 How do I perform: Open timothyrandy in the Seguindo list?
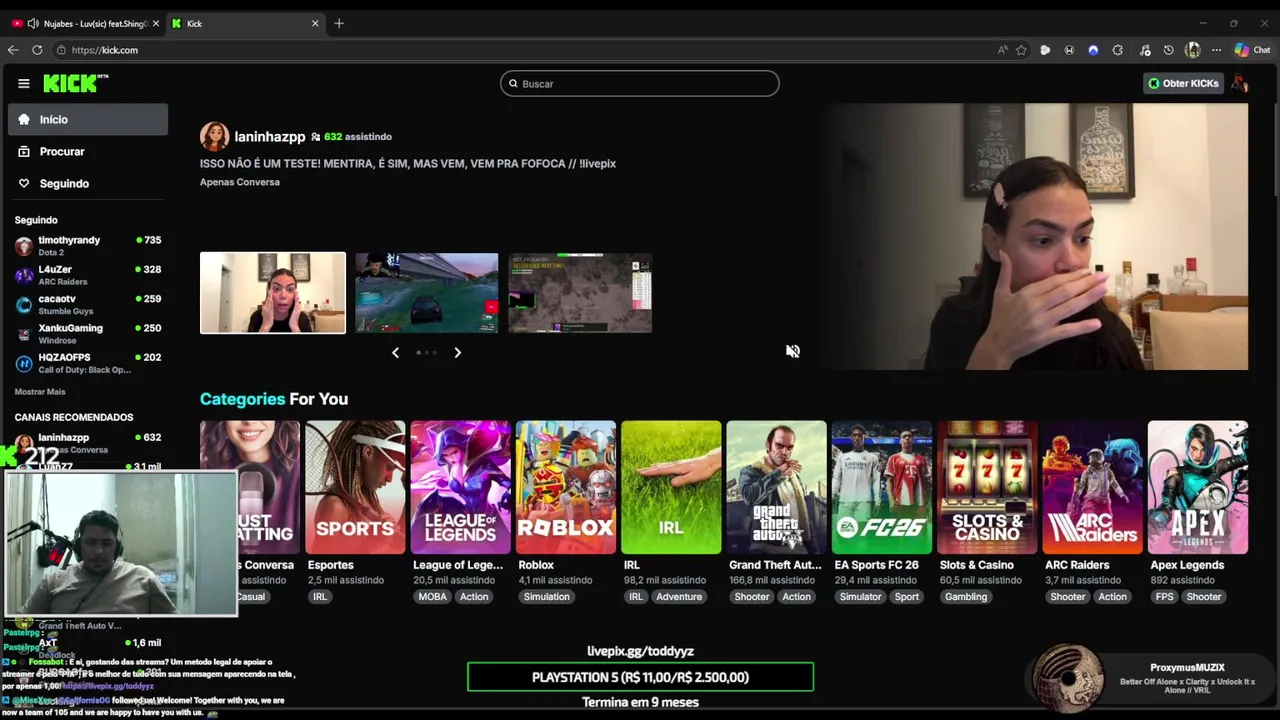(88, 246)
